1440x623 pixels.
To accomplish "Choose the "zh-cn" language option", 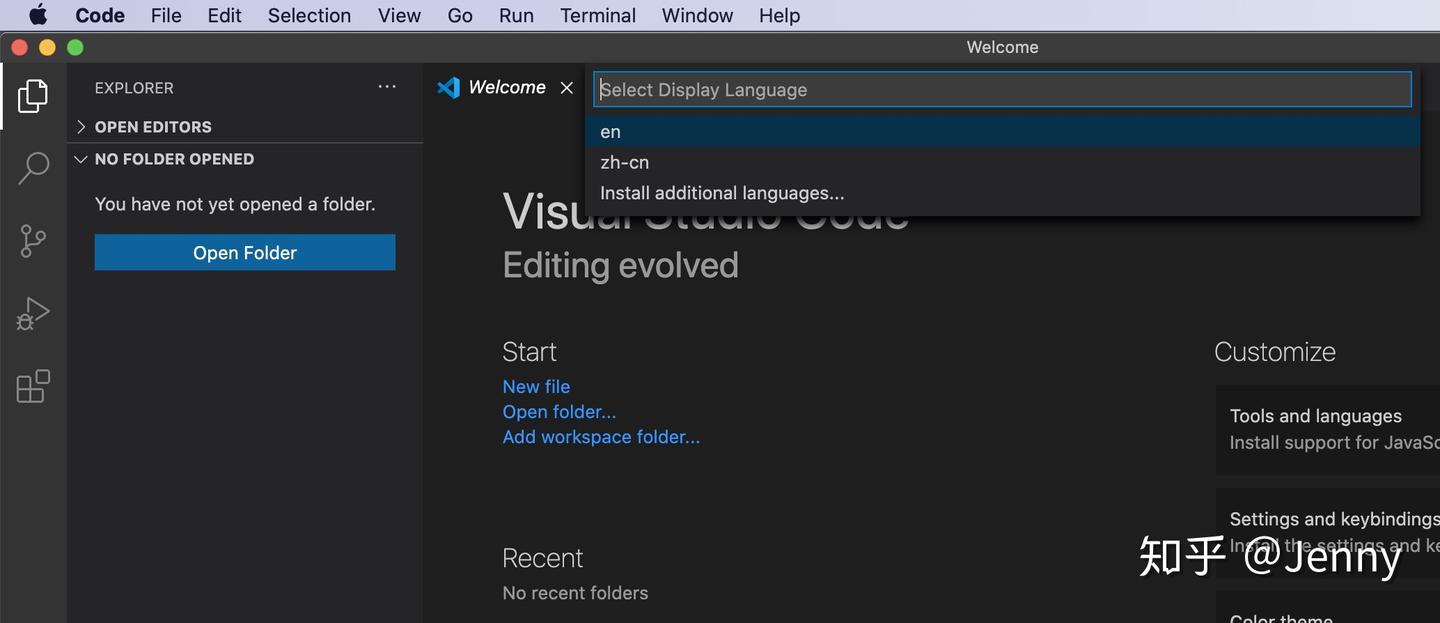I will point(624,162).
